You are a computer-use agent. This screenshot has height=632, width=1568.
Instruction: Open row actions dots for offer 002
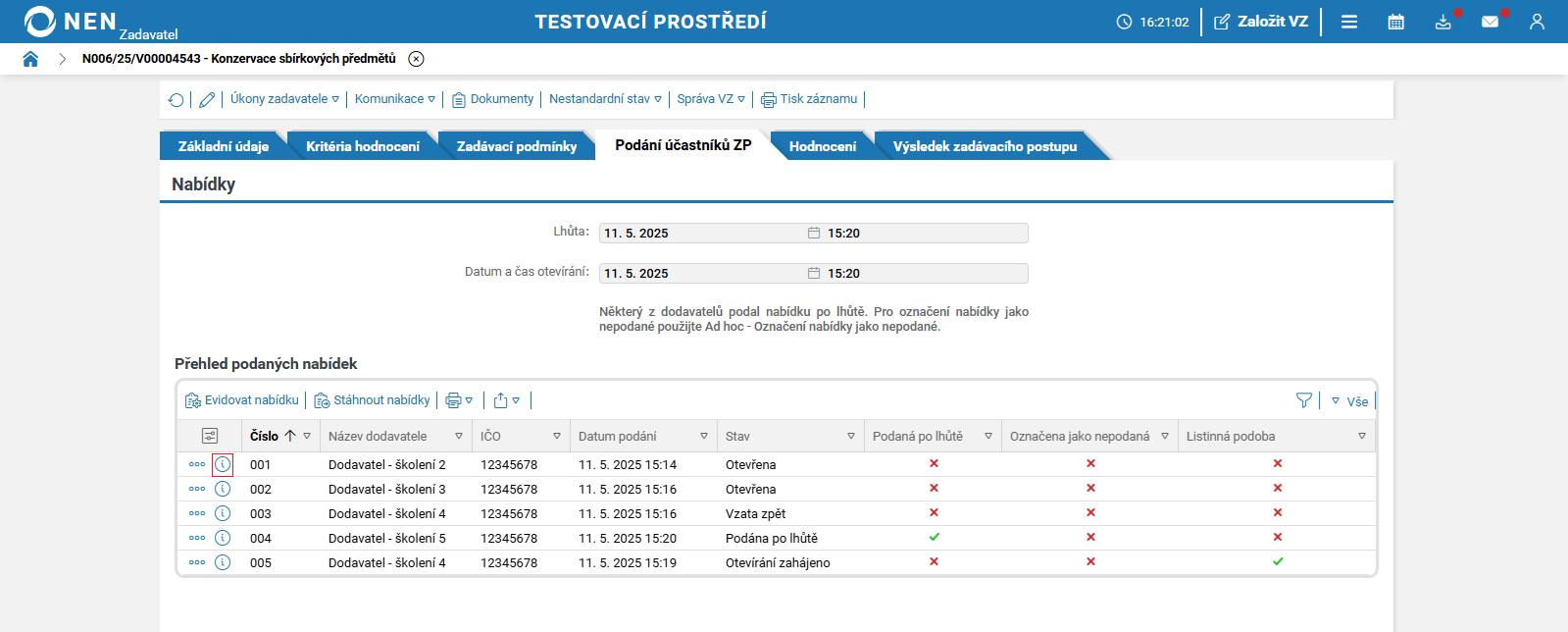(x=197, y=489)
